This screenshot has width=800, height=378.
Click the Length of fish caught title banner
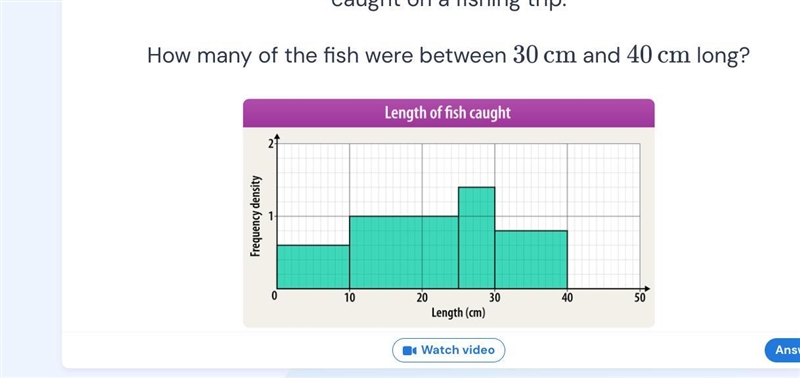[x=448, y=113]
